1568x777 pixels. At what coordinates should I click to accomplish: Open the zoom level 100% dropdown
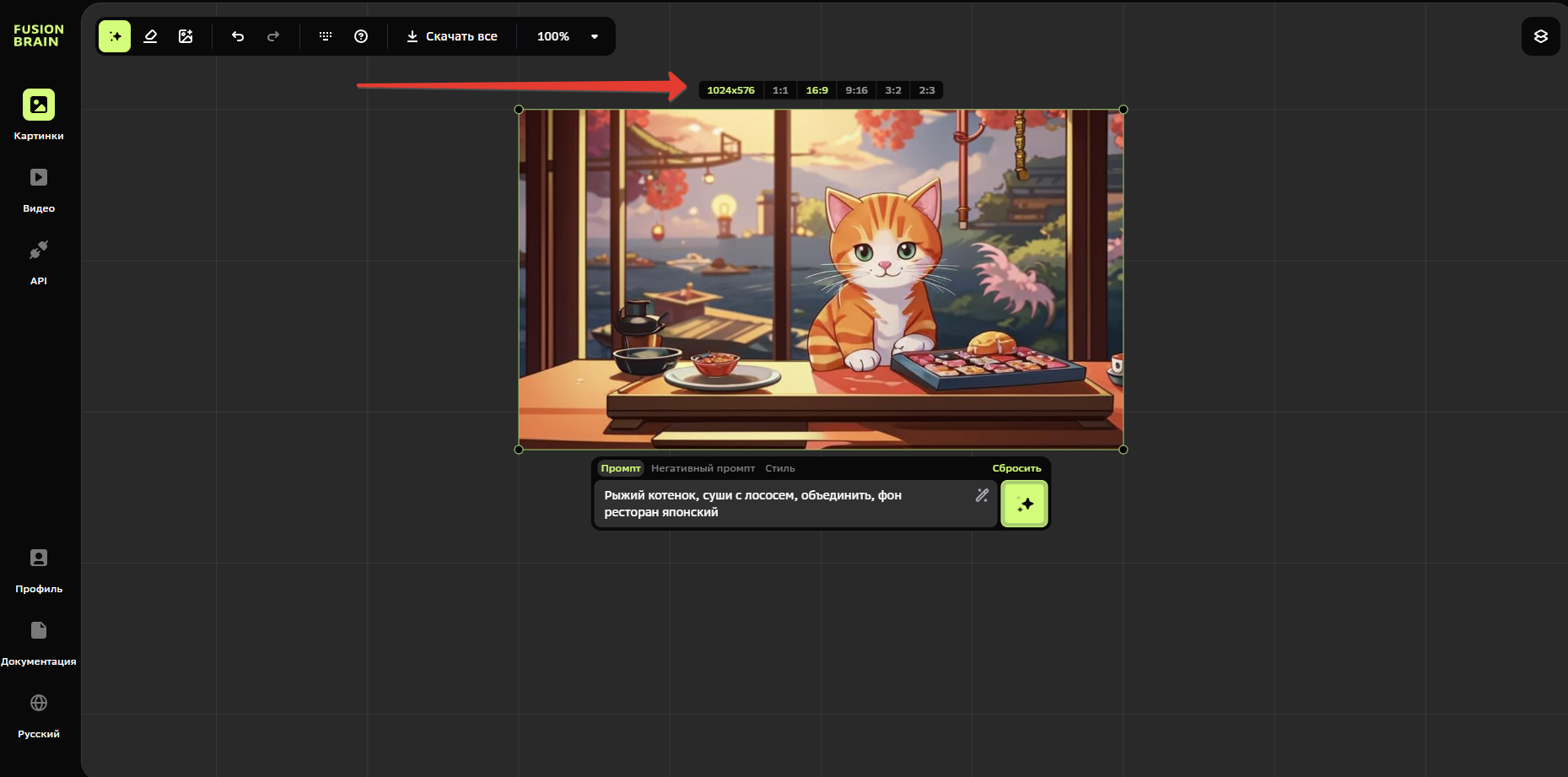click(567, 36)
